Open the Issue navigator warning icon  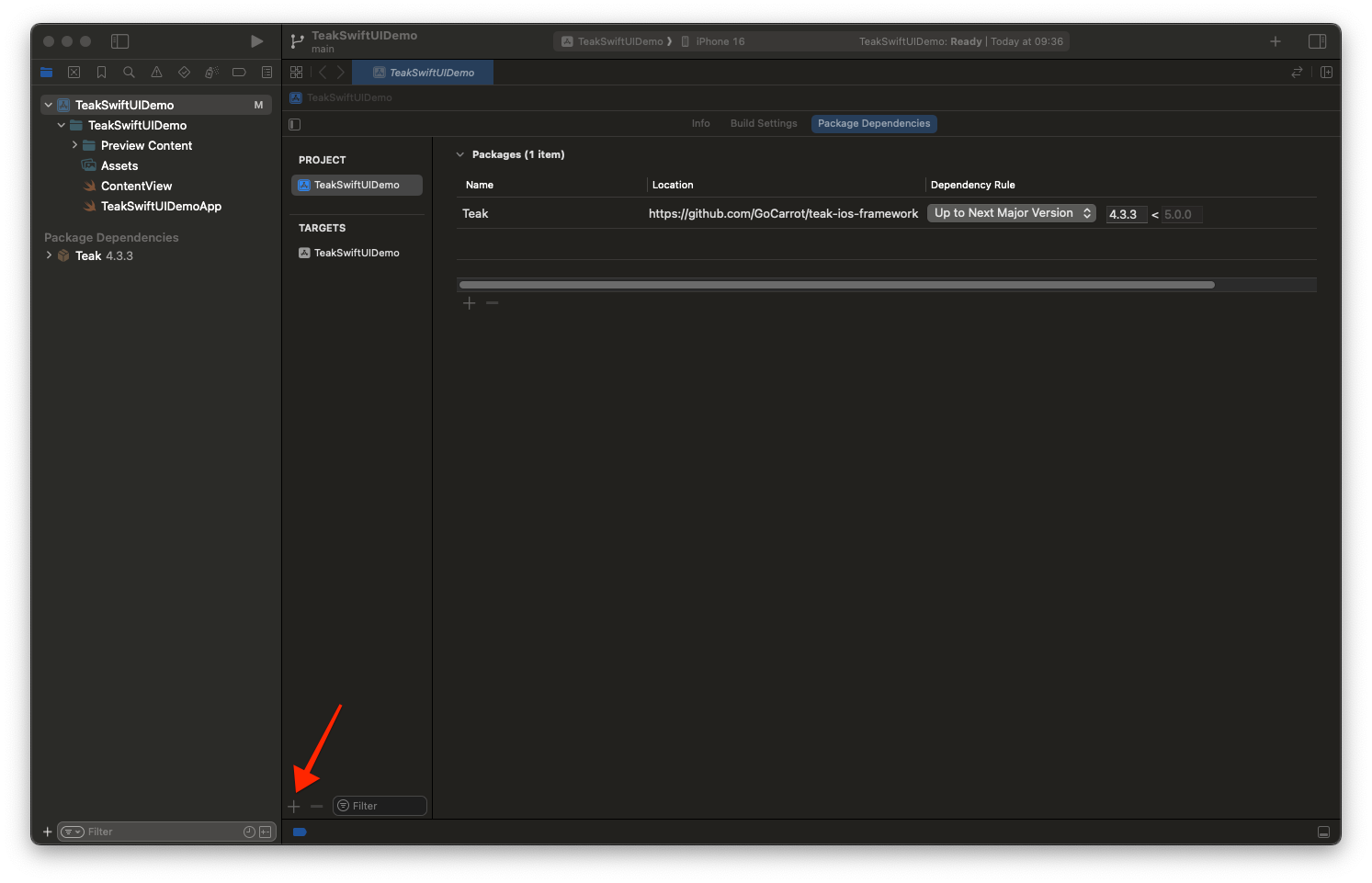157,73
